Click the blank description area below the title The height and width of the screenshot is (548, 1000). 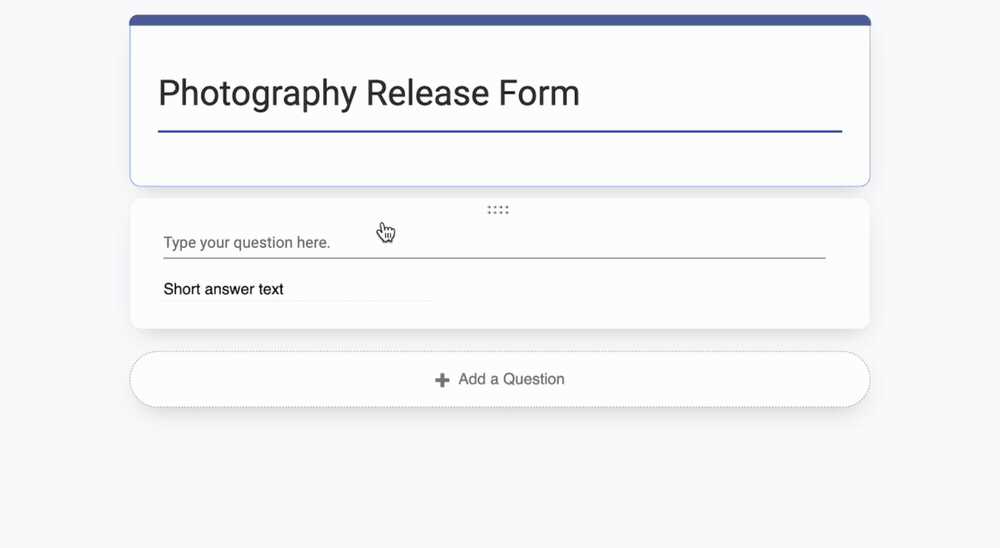[x=500, y=158]
